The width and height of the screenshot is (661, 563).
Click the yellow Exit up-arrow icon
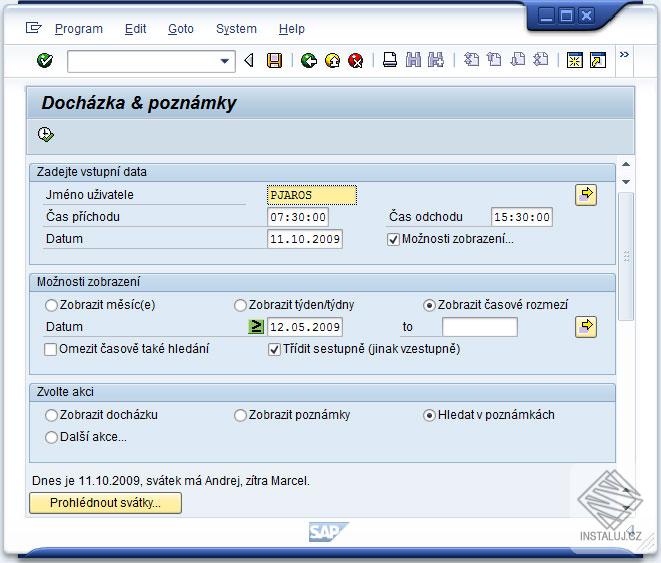[333, 61]
